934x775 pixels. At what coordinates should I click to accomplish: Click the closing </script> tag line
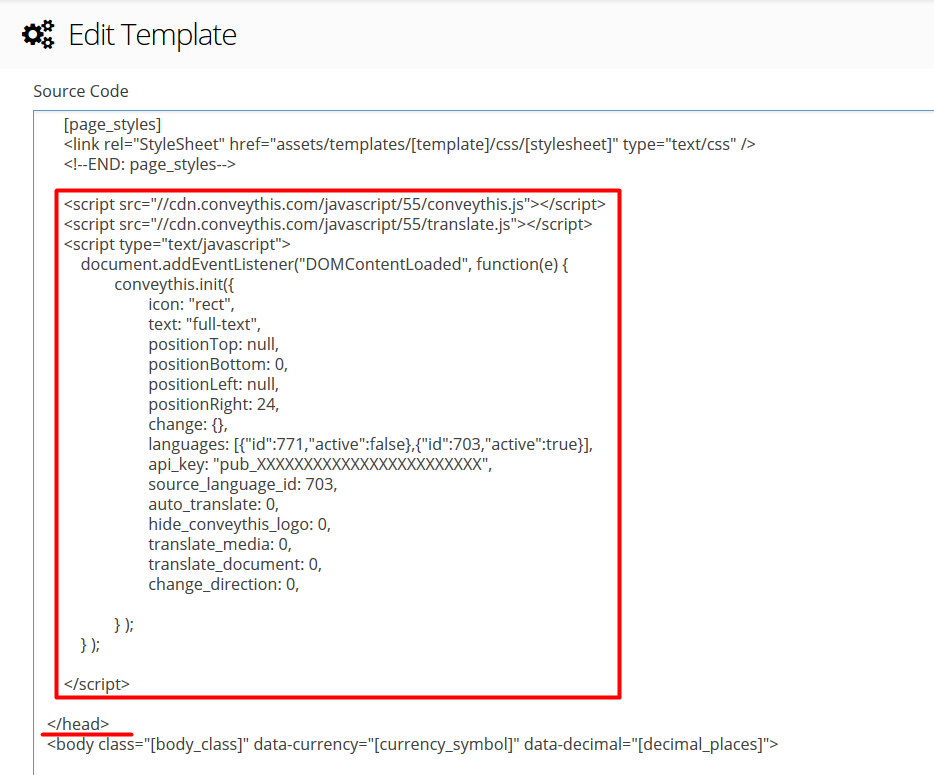click(x=97, y=684)
